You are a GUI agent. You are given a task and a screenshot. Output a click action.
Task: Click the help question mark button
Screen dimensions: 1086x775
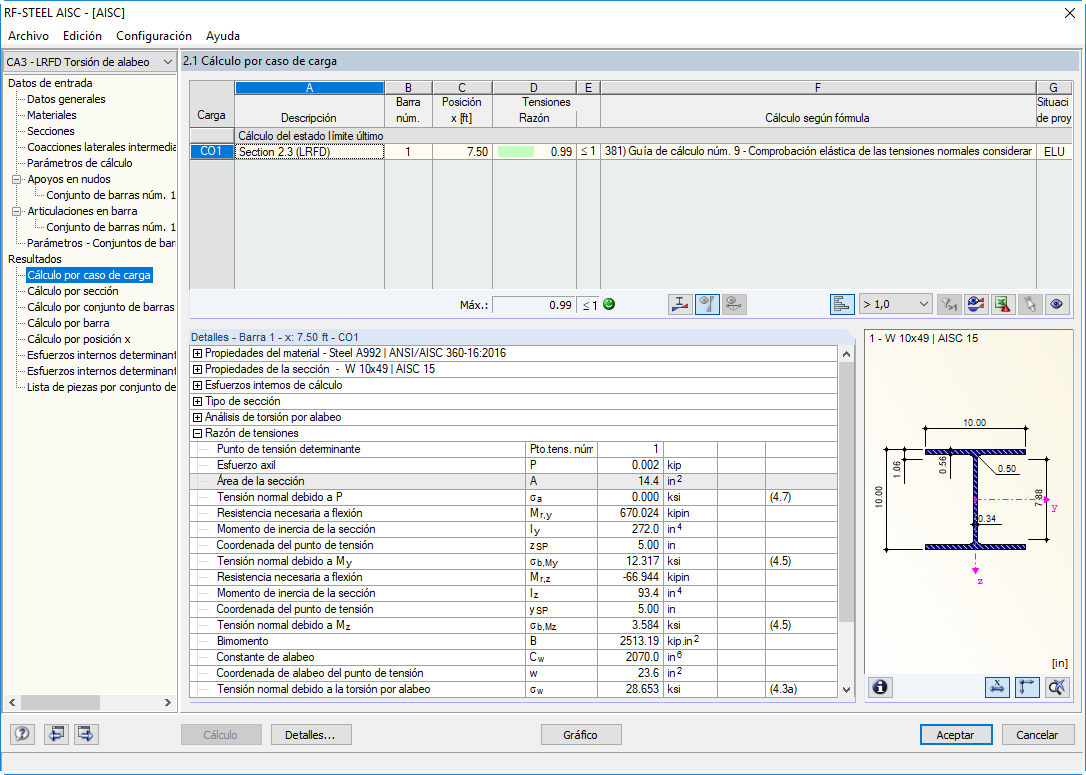[x=22, y=734]
